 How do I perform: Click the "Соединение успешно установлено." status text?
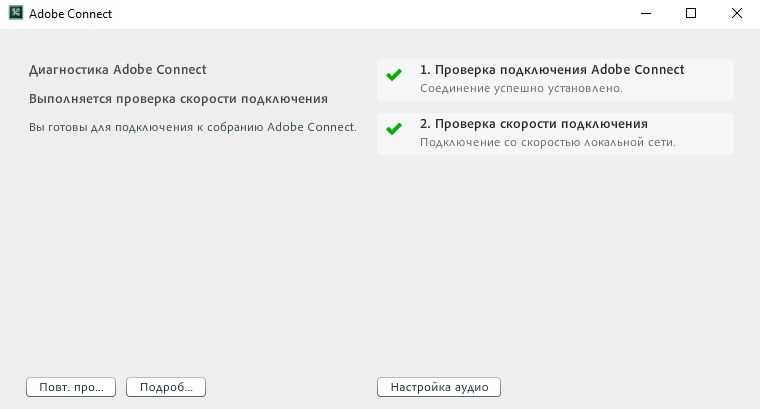point(521,88)
